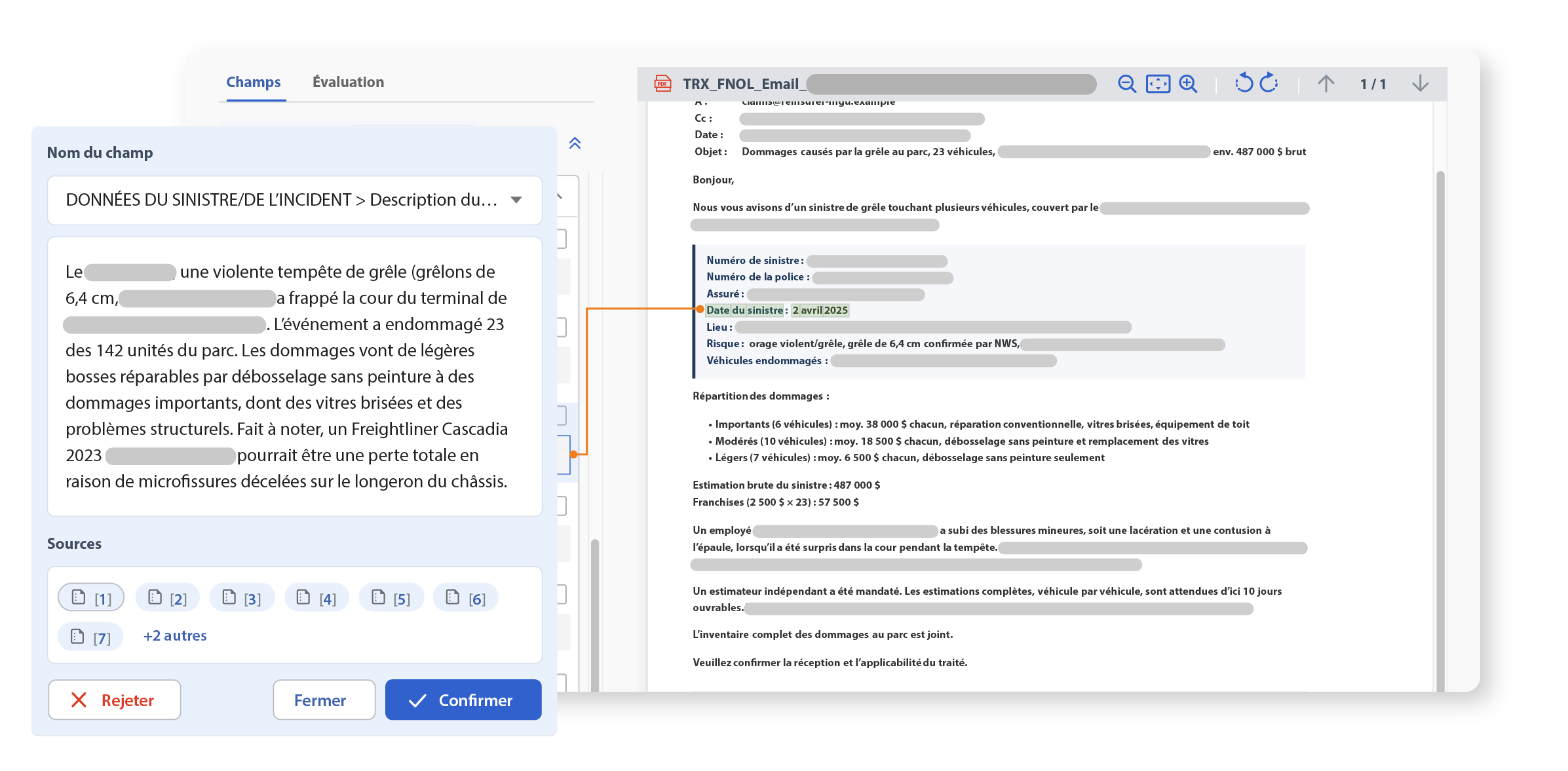Collapse panel with double chevron up

pyautogui.click(x=575, y=143)
